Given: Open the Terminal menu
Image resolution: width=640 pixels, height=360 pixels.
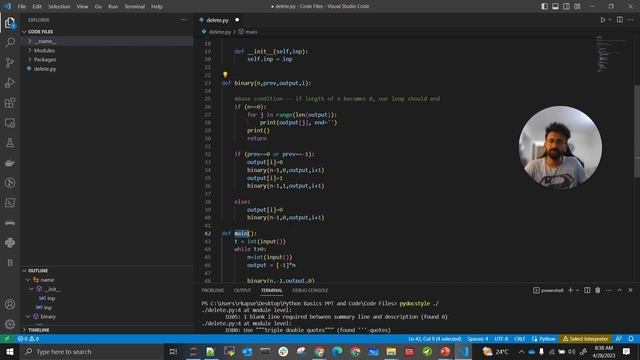Looking at the screenshot, I should coord(135,6).
